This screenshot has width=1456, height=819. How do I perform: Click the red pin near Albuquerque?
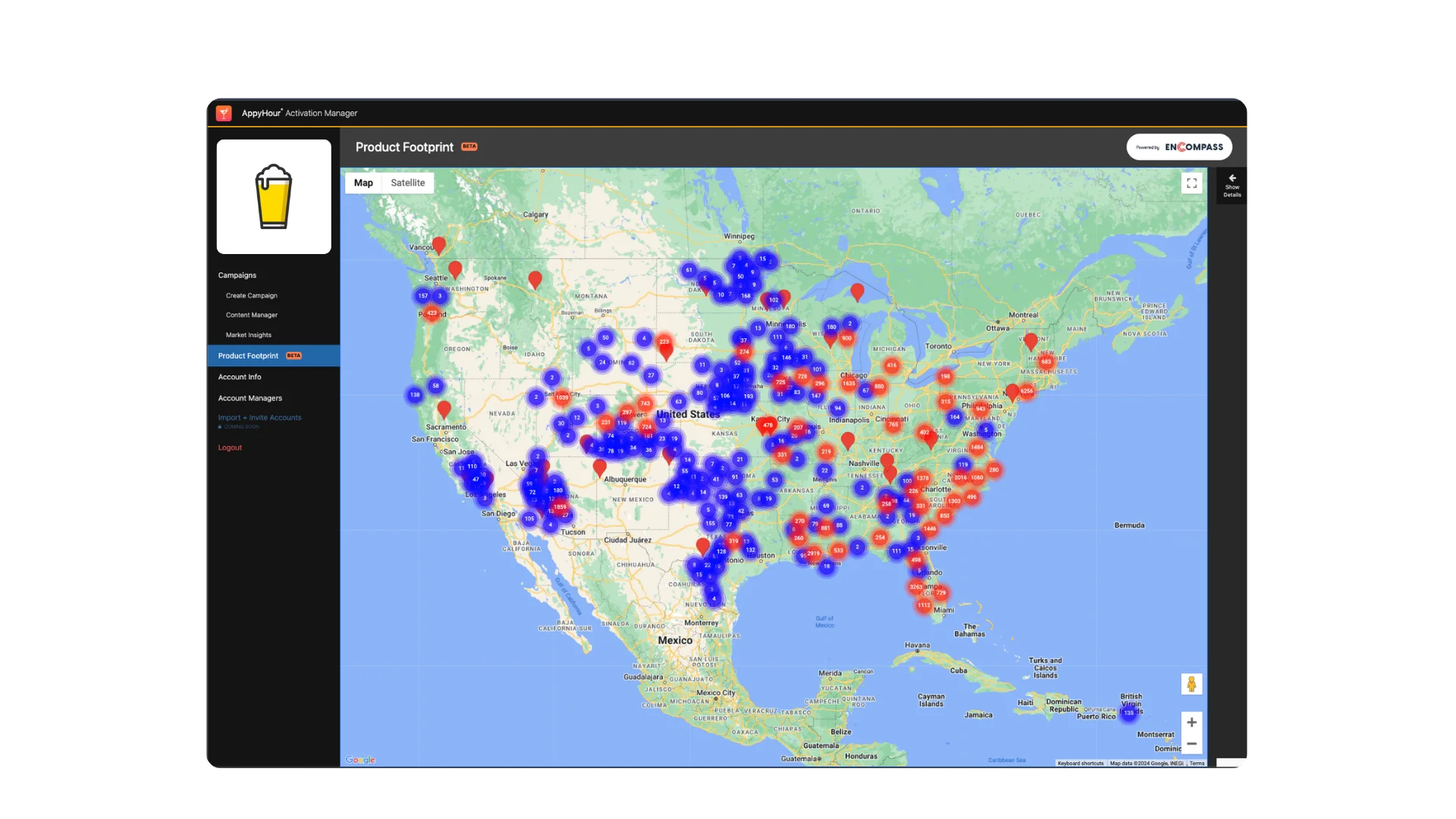599,468
